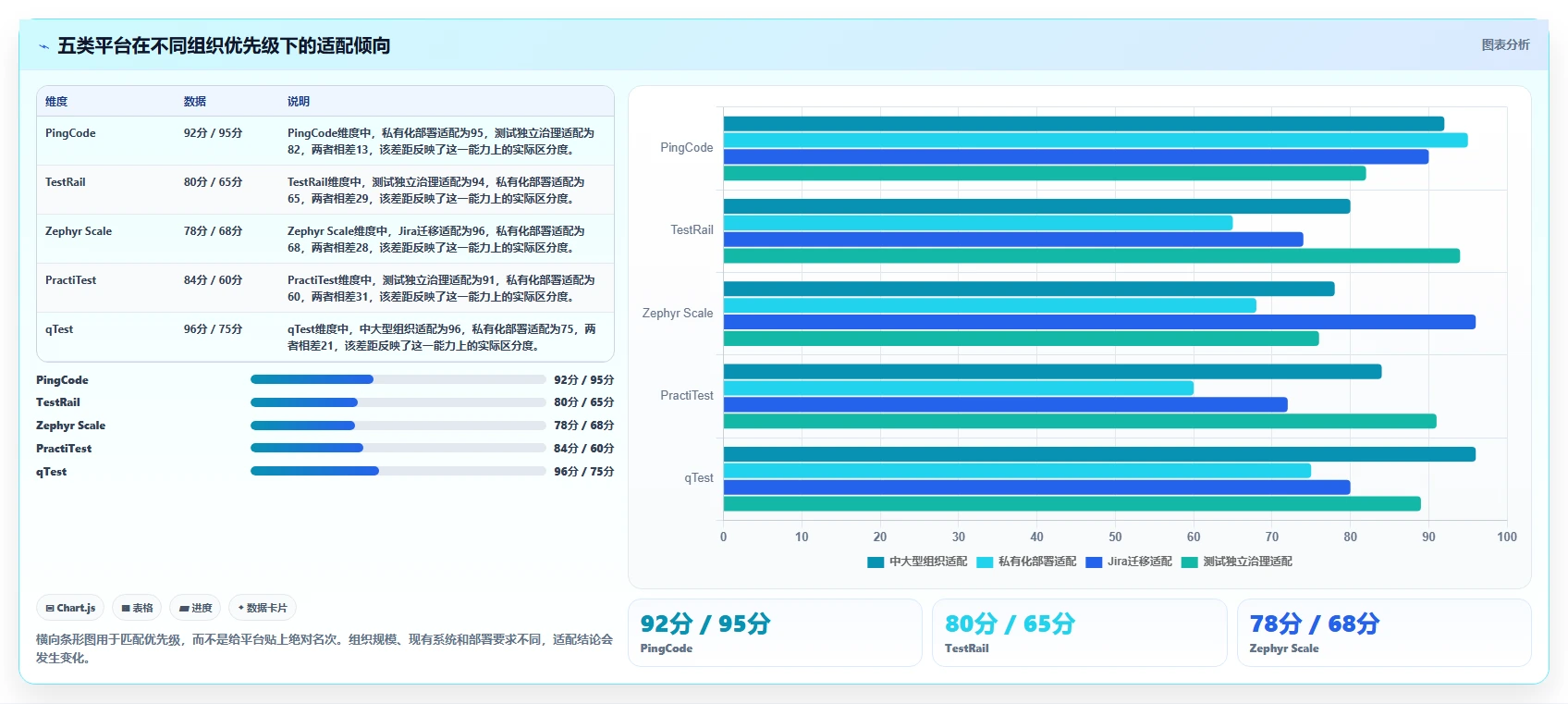Click the 表格 tag chip
1568x704 pixels.
point(137,608)
